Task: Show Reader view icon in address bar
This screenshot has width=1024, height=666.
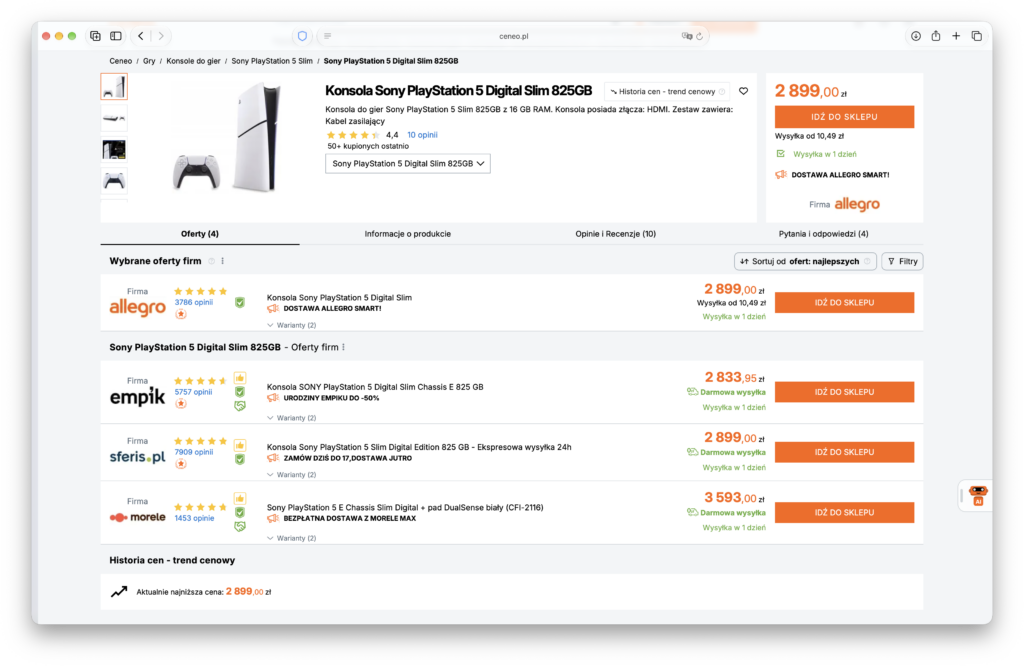Action: tap(327, 36)
